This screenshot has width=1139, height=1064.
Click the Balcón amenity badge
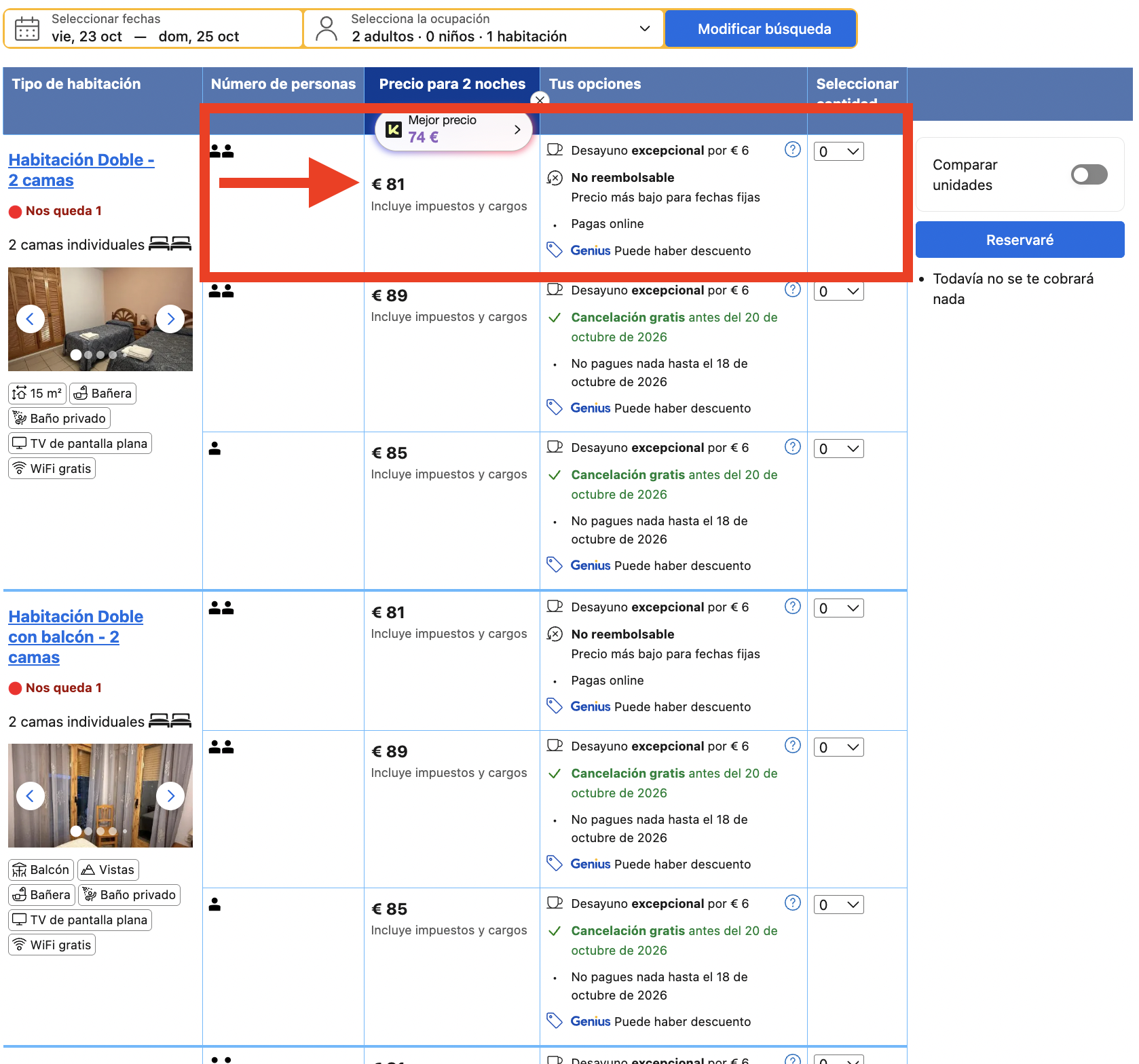(41, 869)
